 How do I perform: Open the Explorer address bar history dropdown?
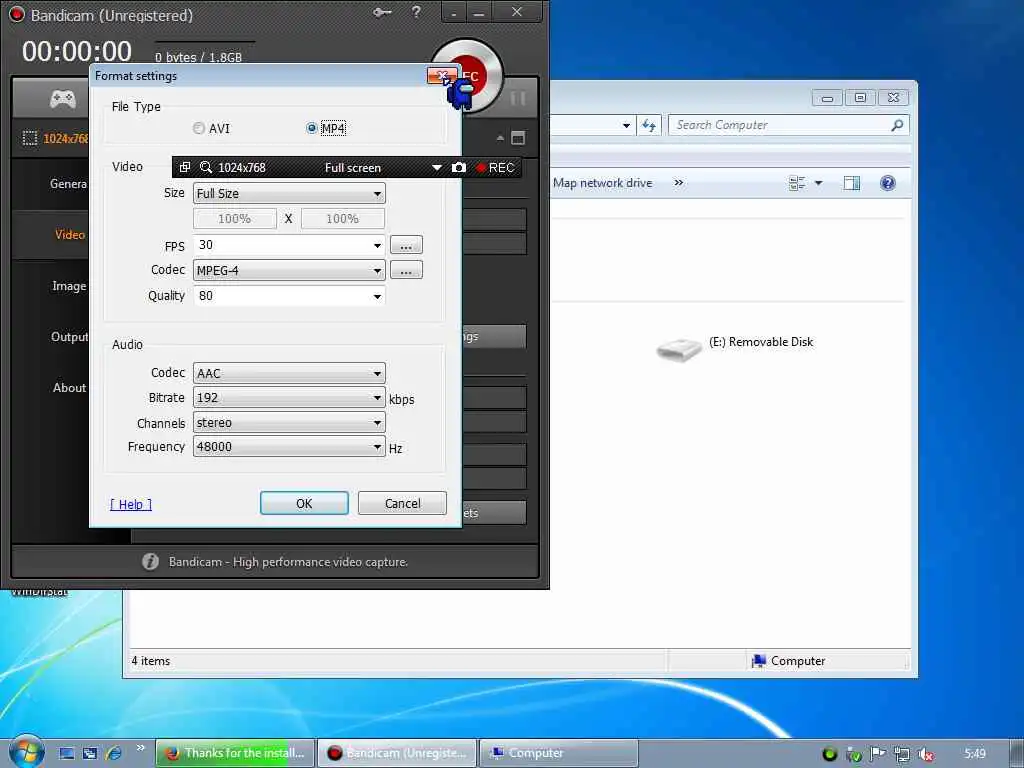pyautogui.click(x=626, y=125)
